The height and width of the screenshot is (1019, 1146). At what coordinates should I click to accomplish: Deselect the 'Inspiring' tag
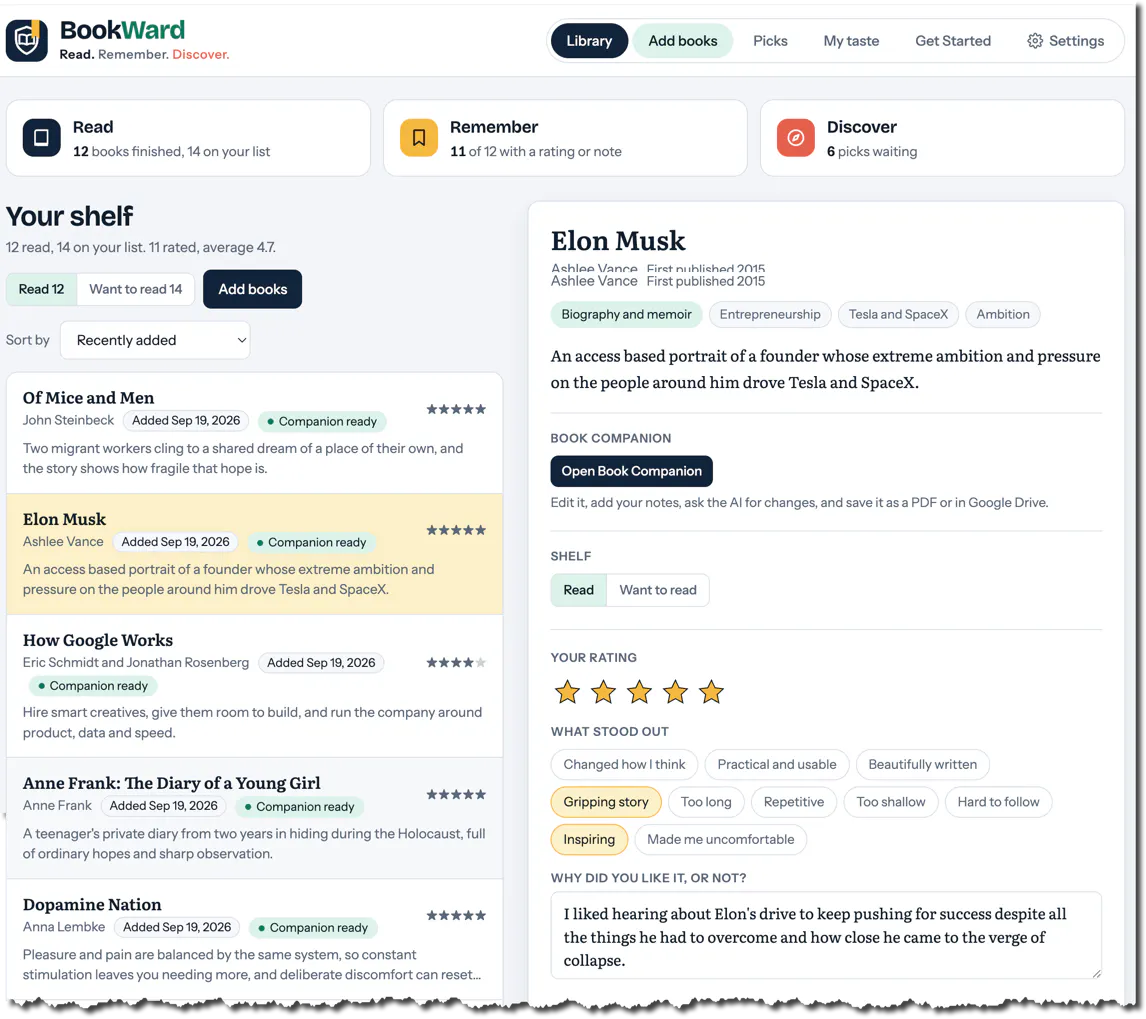[x=589, y=839]
